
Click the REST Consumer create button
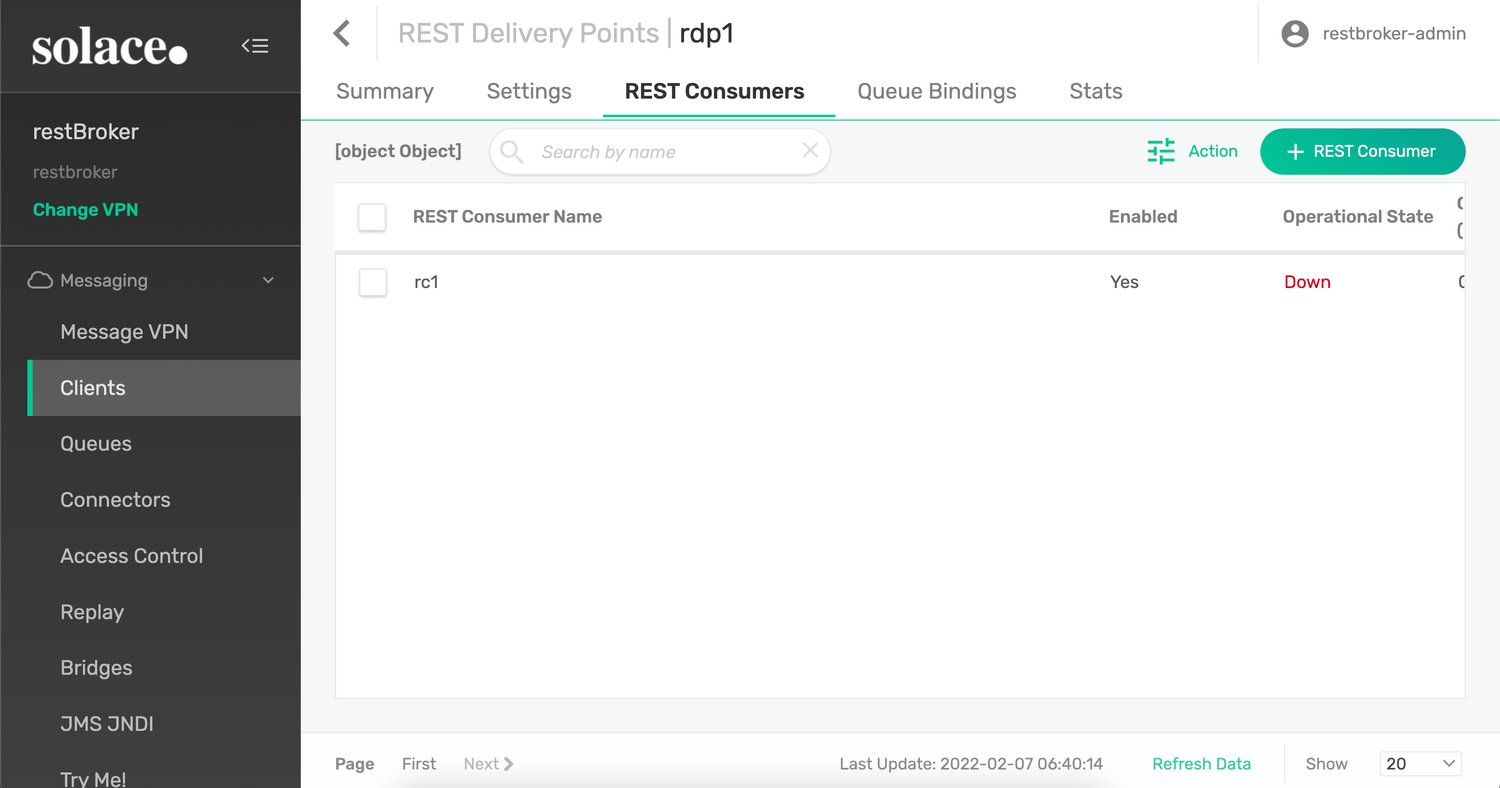pyautogui.click(x=1362, y=151)
